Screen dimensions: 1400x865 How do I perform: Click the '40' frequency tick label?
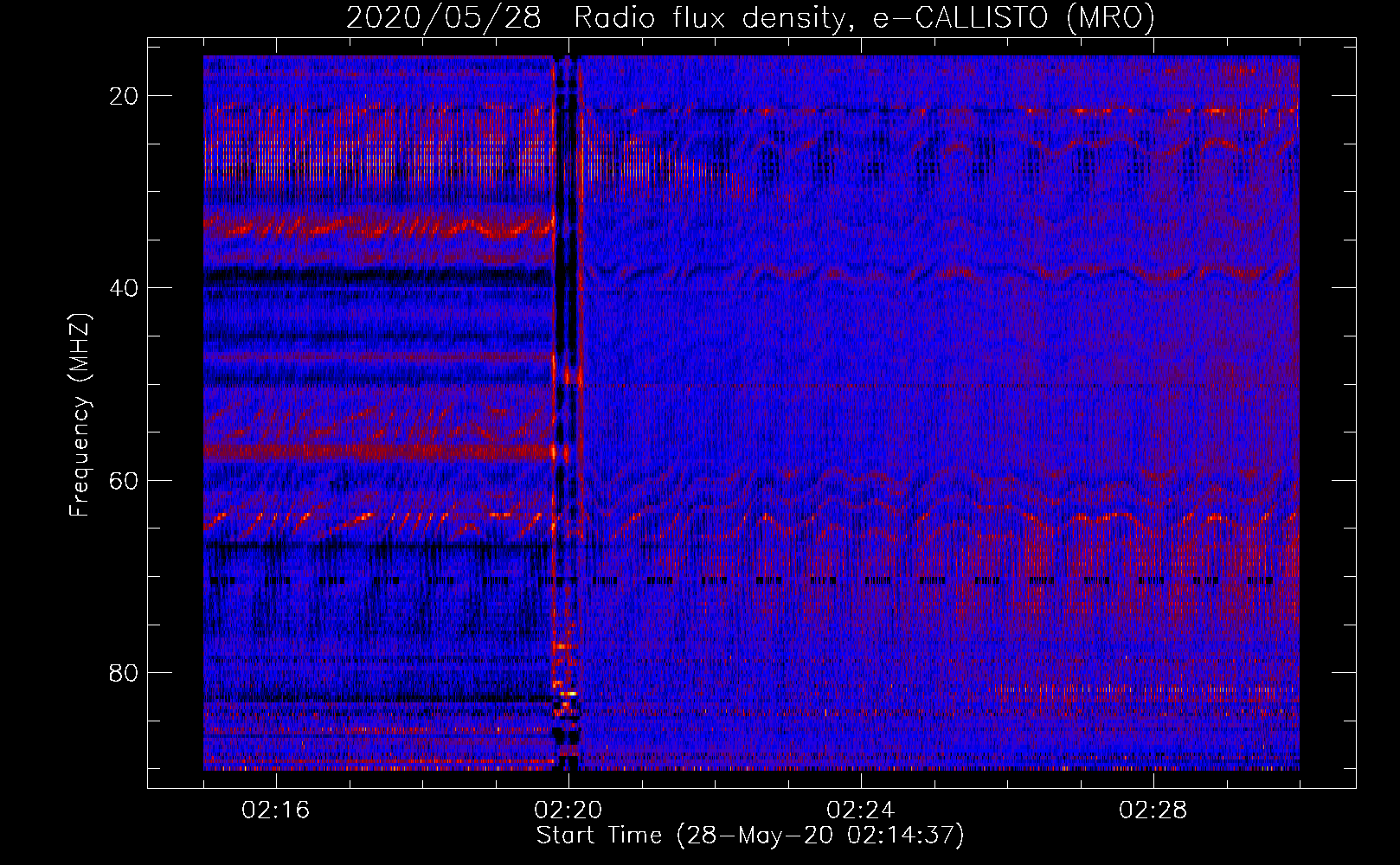[x=125, y=288]
